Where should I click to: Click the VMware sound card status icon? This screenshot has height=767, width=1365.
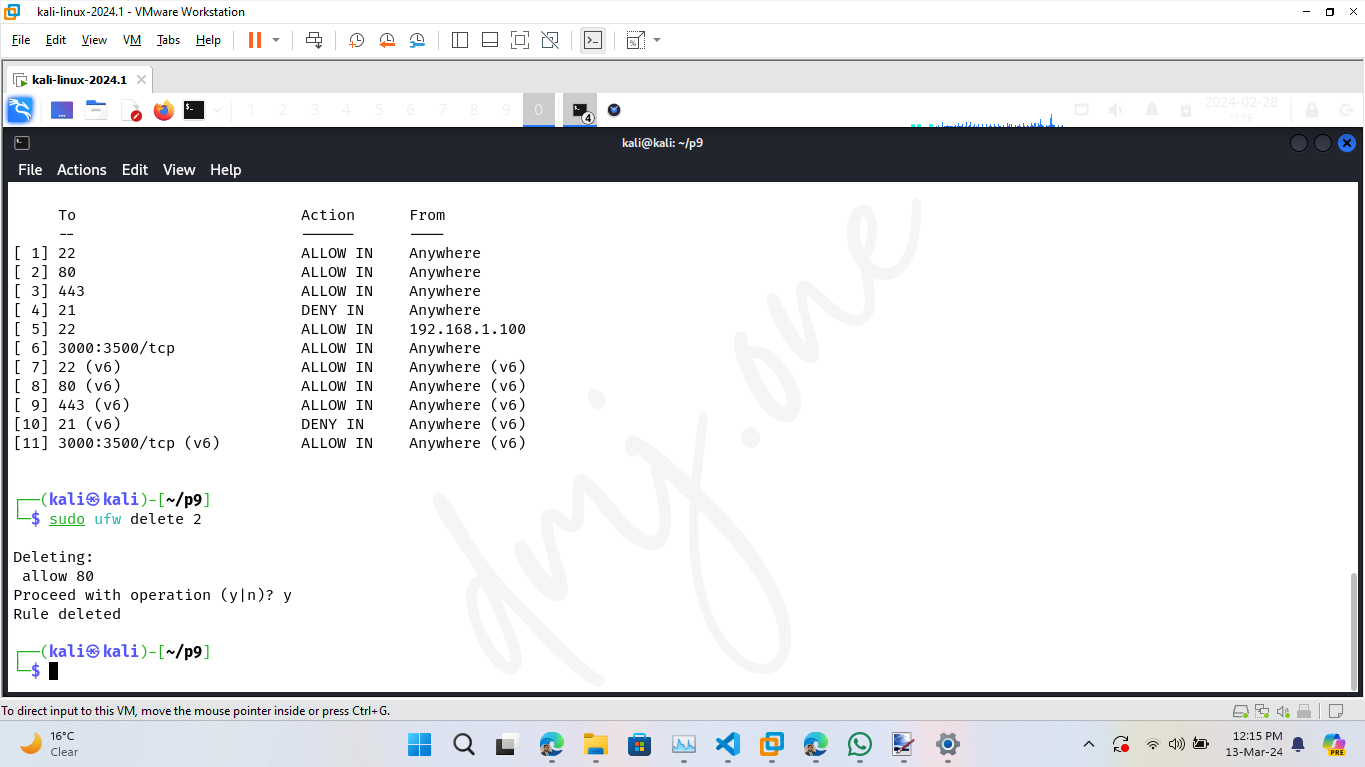(x=1283, y=711)
